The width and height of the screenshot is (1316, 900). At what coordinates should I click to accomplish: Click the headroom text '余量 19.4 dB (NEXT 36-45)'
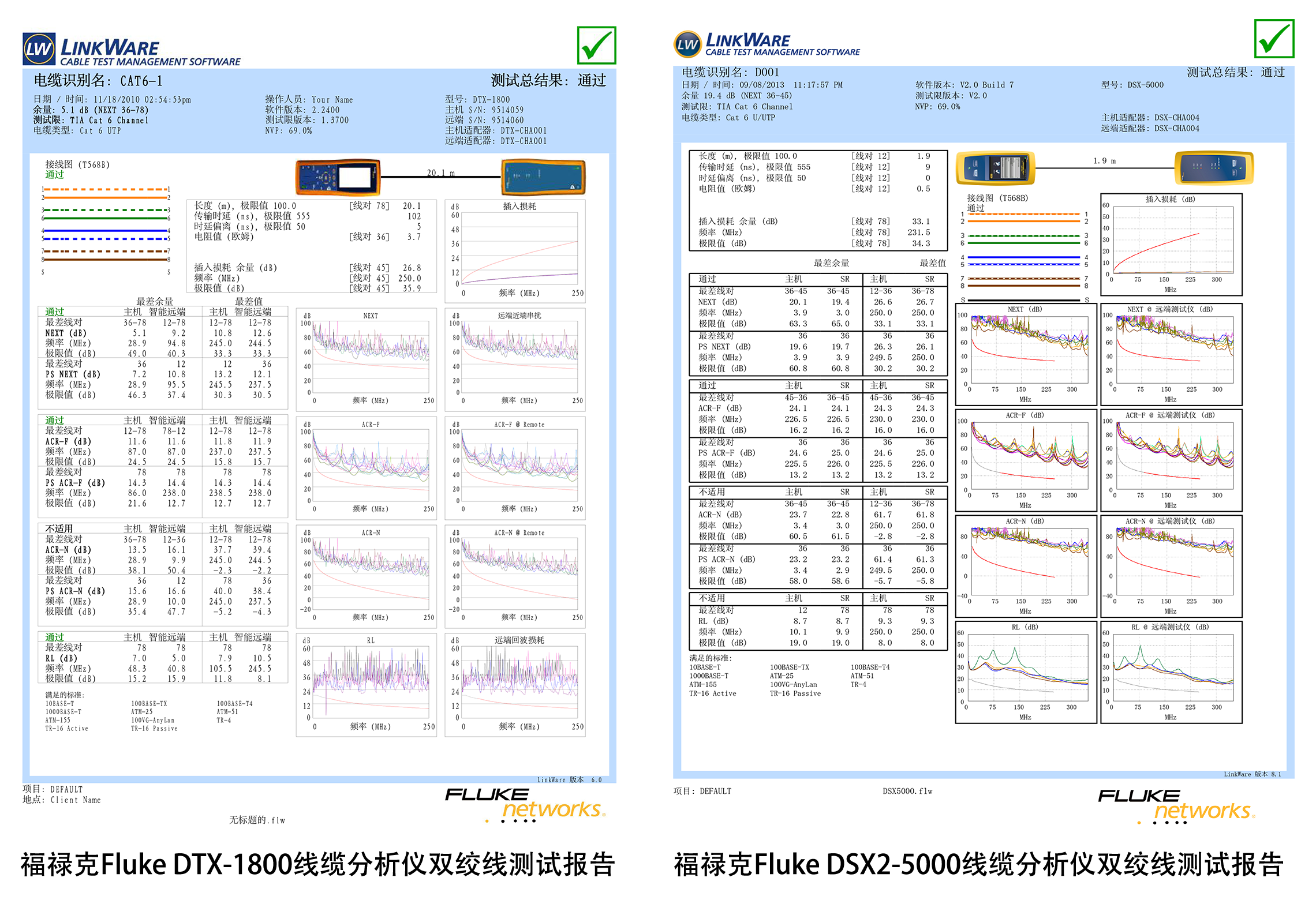point(736,96)
